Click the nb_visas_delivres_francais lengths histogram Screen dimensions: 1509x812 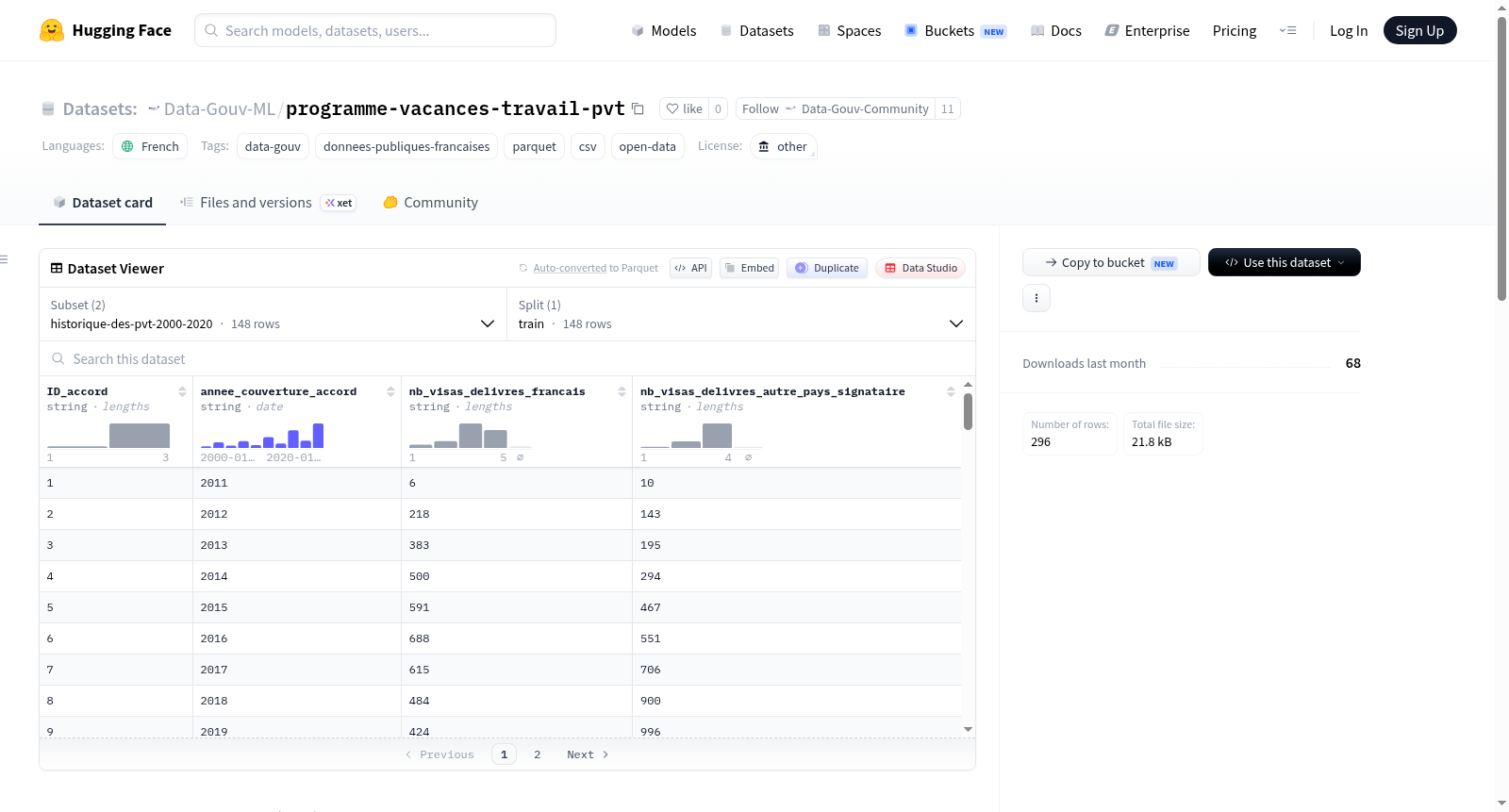click(470, 435)
